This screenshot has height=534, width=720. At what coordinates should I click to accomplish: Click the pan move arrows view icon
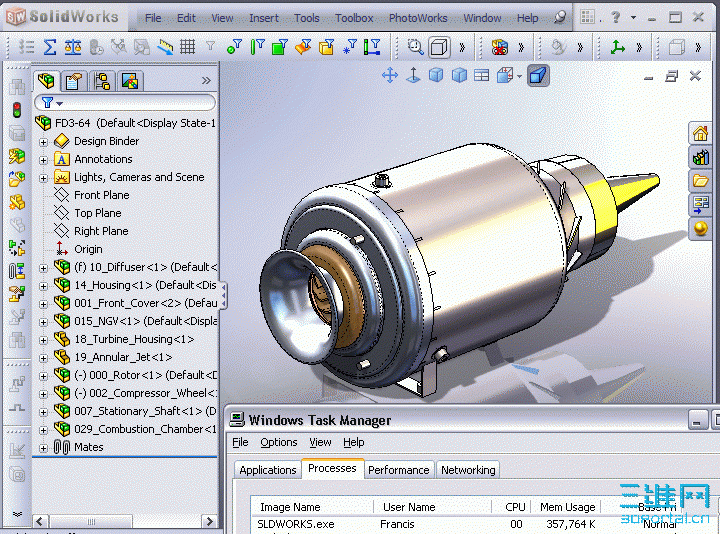pos(390,75)
